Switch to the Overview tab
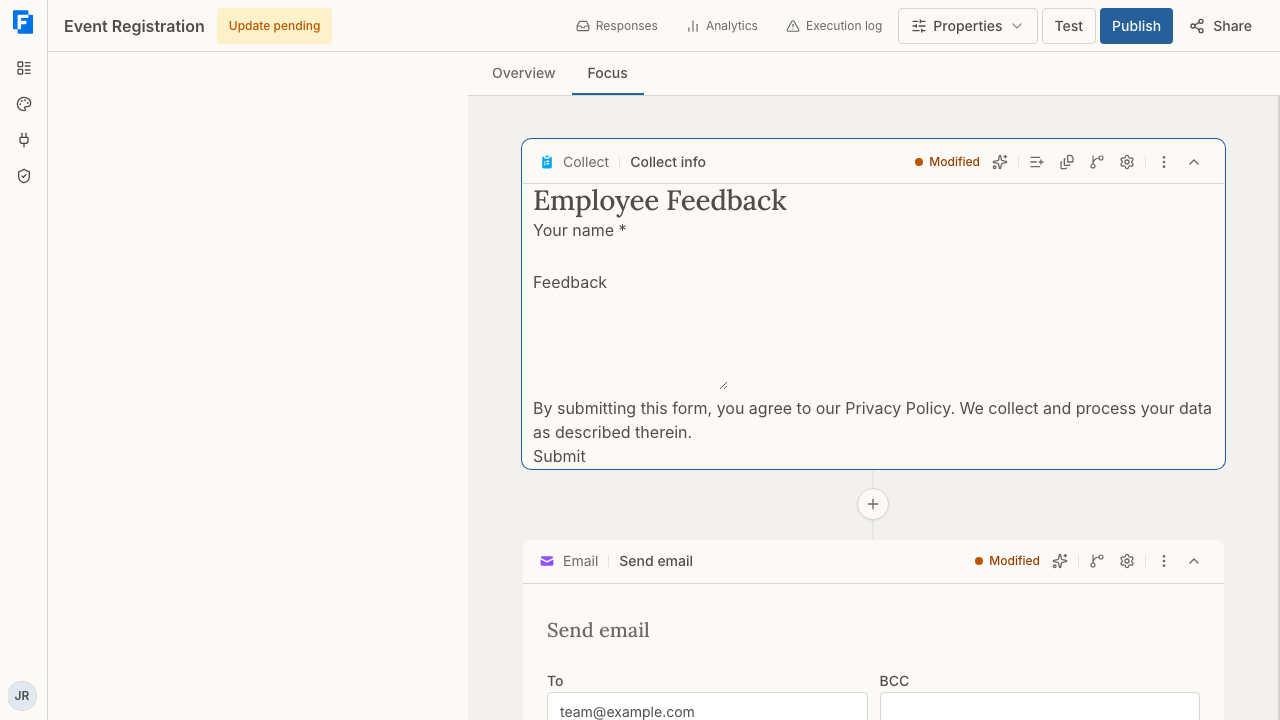 pyautogui.click(x=524, y=73)
